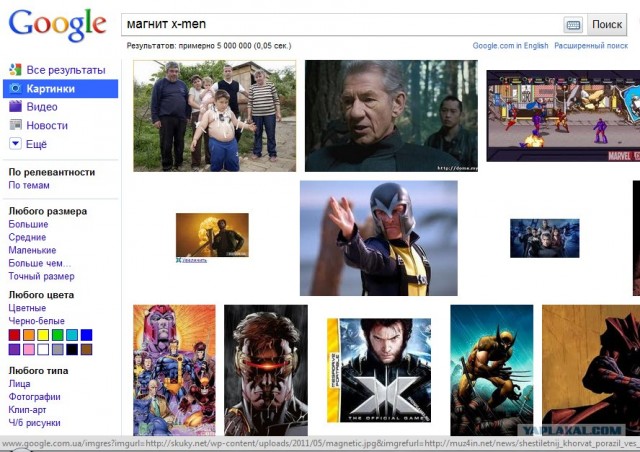The image size is (640, 452).
Task: Open Точный размер filter
Action: click(42, 276)
